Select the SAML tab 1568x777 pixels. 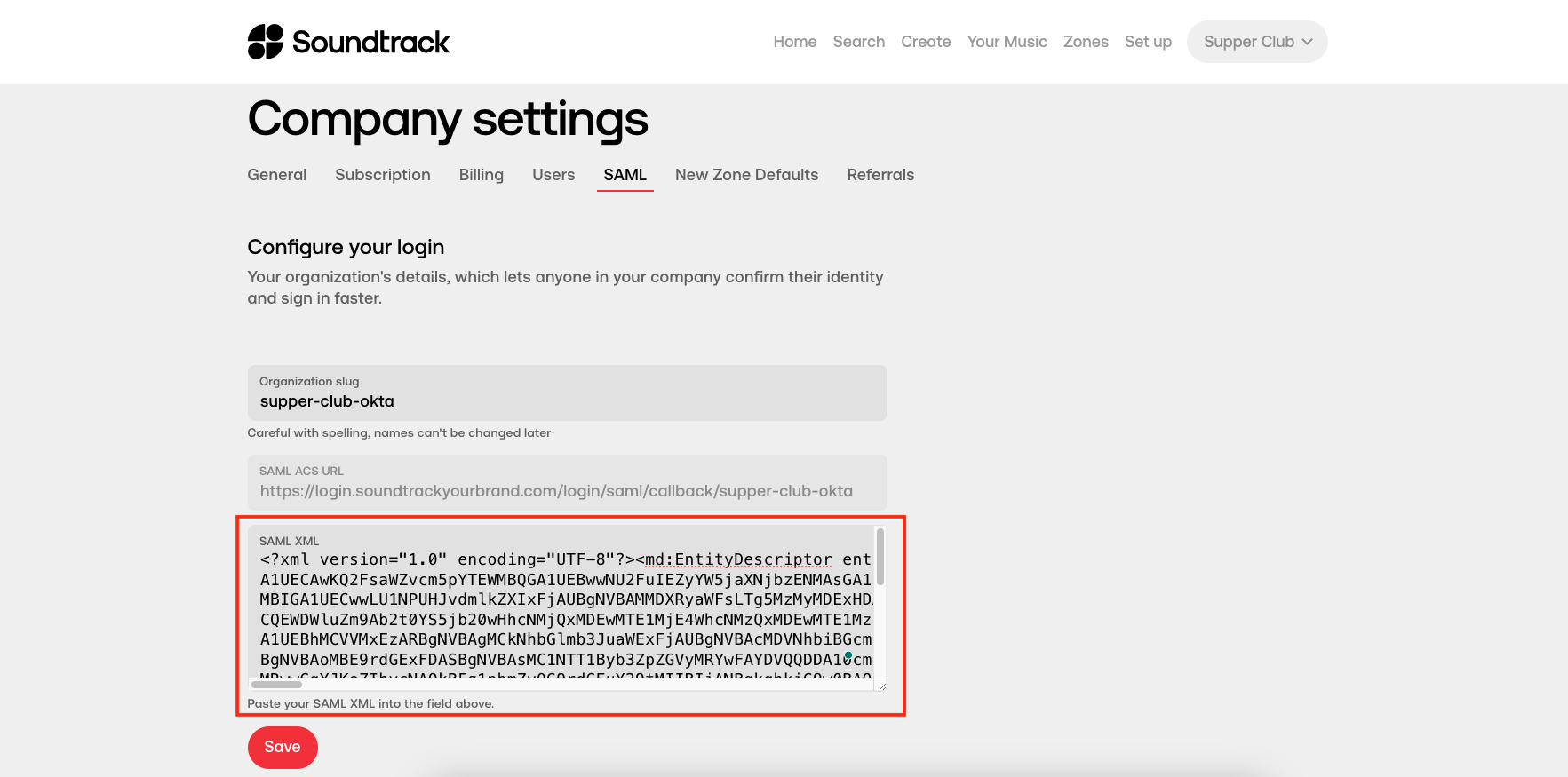625,175
